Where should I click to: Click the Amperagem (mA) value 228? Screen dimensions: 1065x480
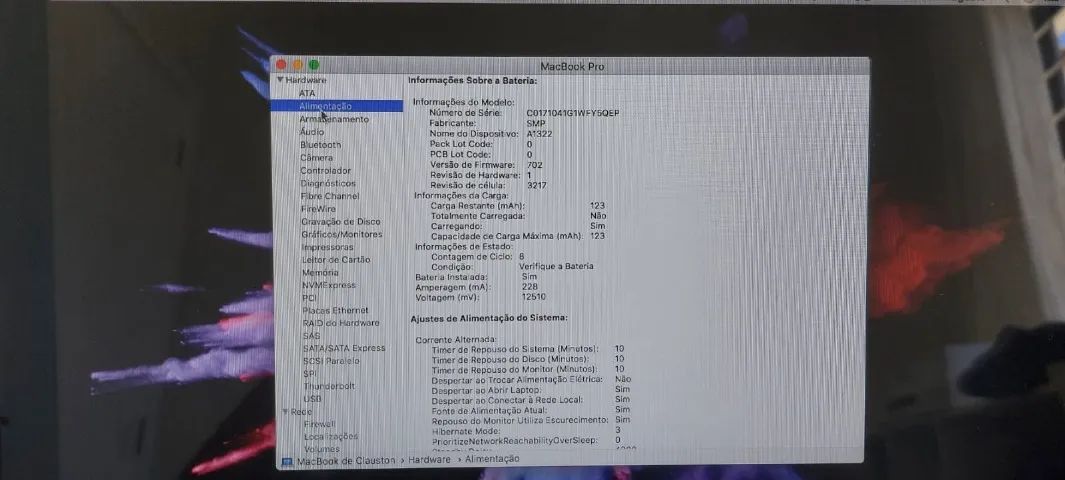530,287
